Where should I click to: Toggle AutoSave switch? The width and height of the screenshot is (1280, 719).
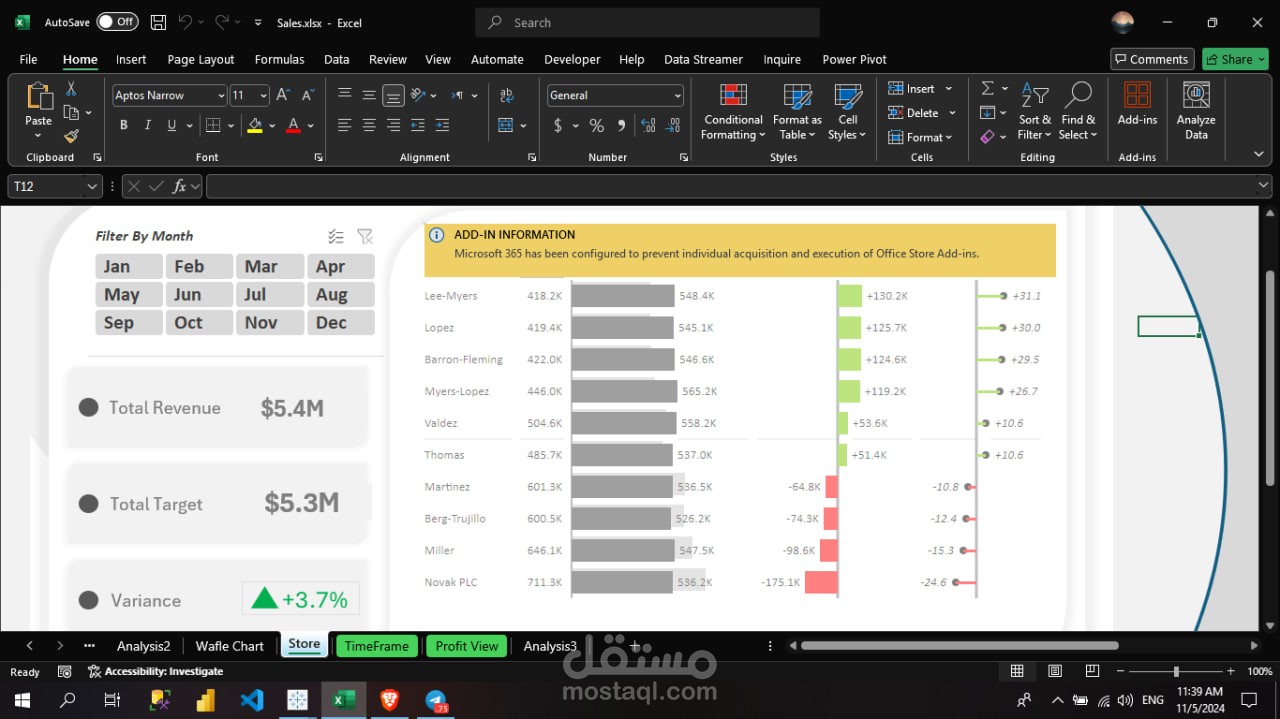coord(117,22)
